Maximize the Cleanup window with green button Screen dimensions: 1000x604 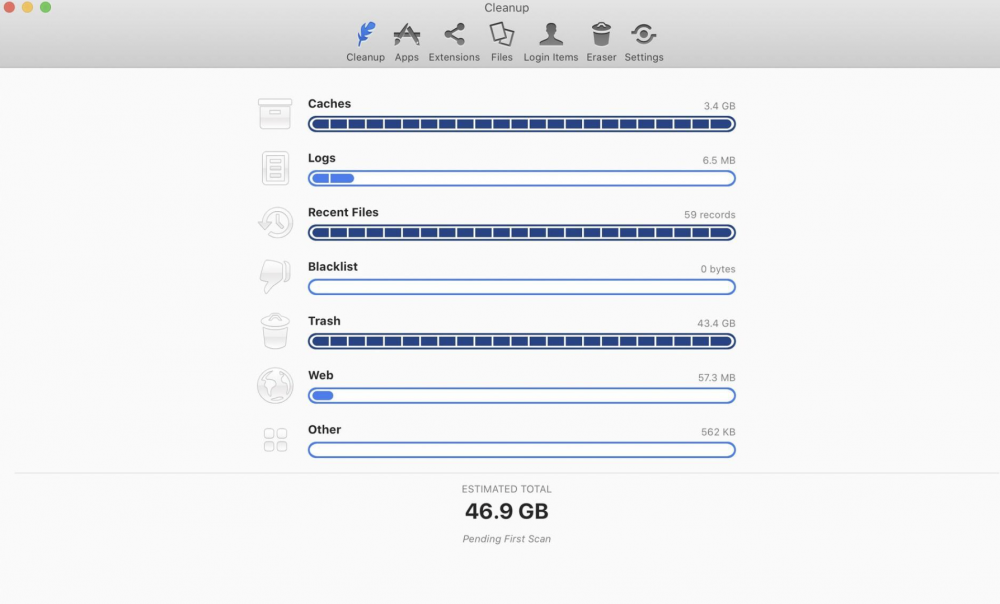pyautogui.click(x=45, y=7)
